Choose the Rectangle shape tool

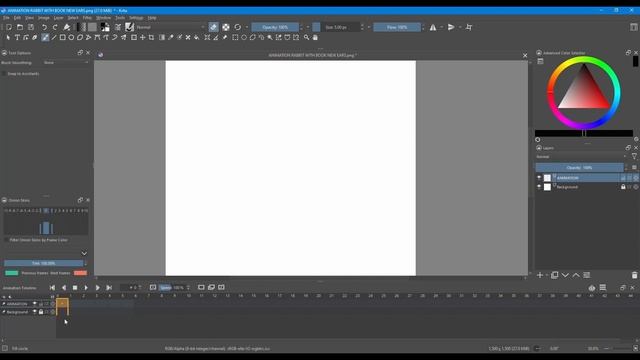tap(62, 38)
